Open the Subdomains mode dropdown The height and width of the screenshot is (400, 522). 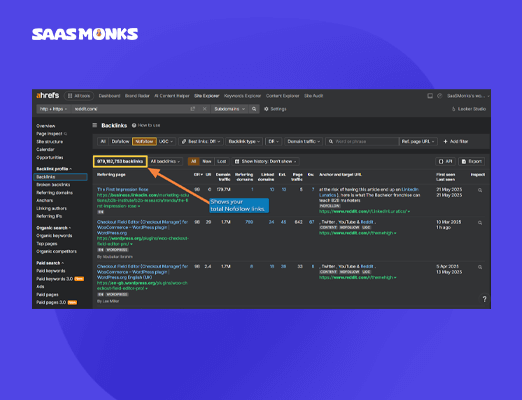coord(229,109)
